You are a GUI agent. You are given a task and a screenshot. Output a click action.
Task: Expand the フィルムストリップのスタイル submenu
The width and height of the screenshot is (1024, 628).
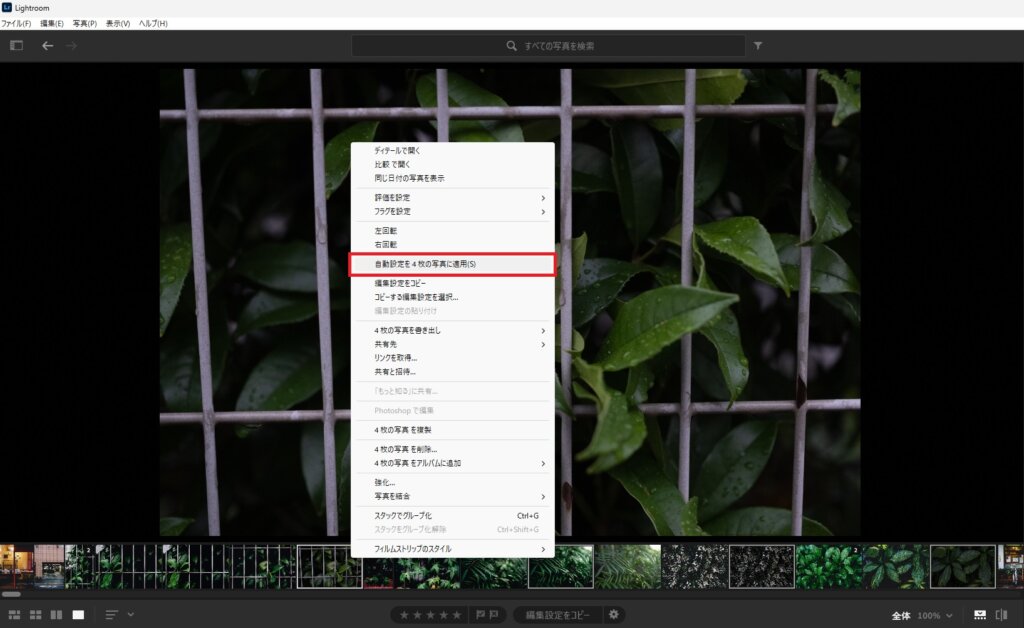453,549
